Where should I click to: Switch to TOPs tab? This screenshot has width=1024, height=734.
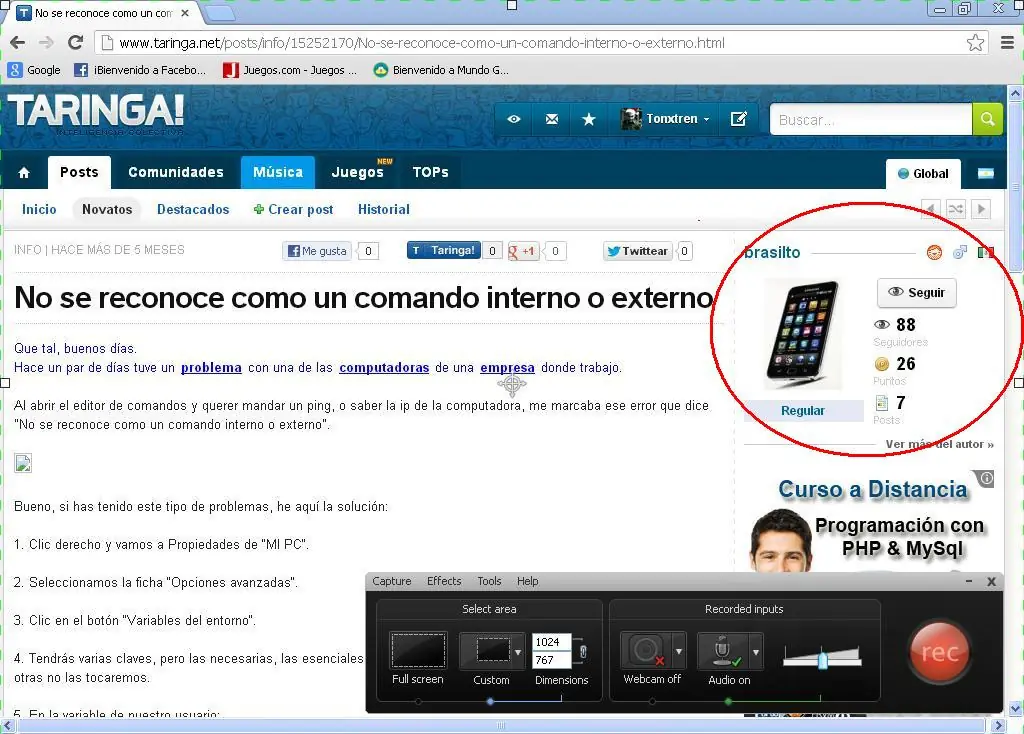pos(430,172)
